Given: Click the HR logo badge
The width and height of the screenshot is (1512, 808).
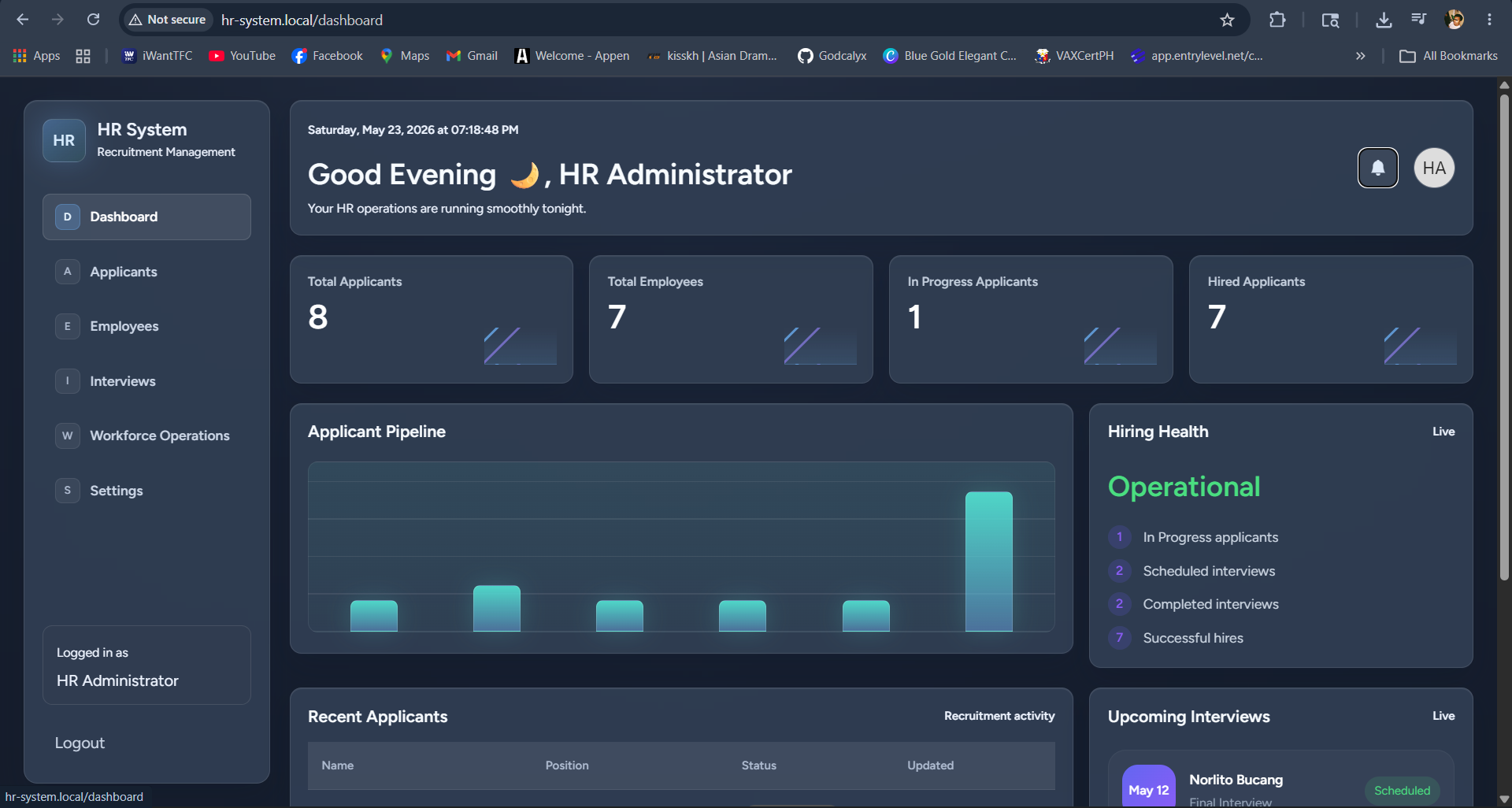Looking at the screenshot, I should tap(64, 140).
